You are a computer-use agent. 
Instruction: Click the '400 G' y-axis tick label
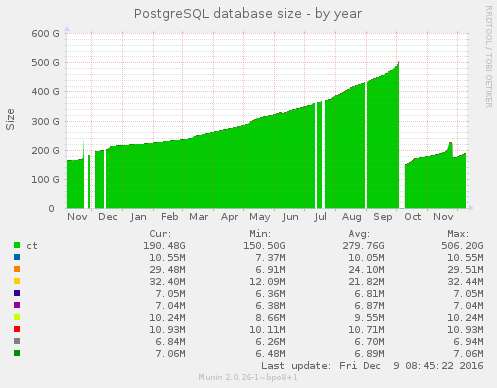click(x=45, y=92)
